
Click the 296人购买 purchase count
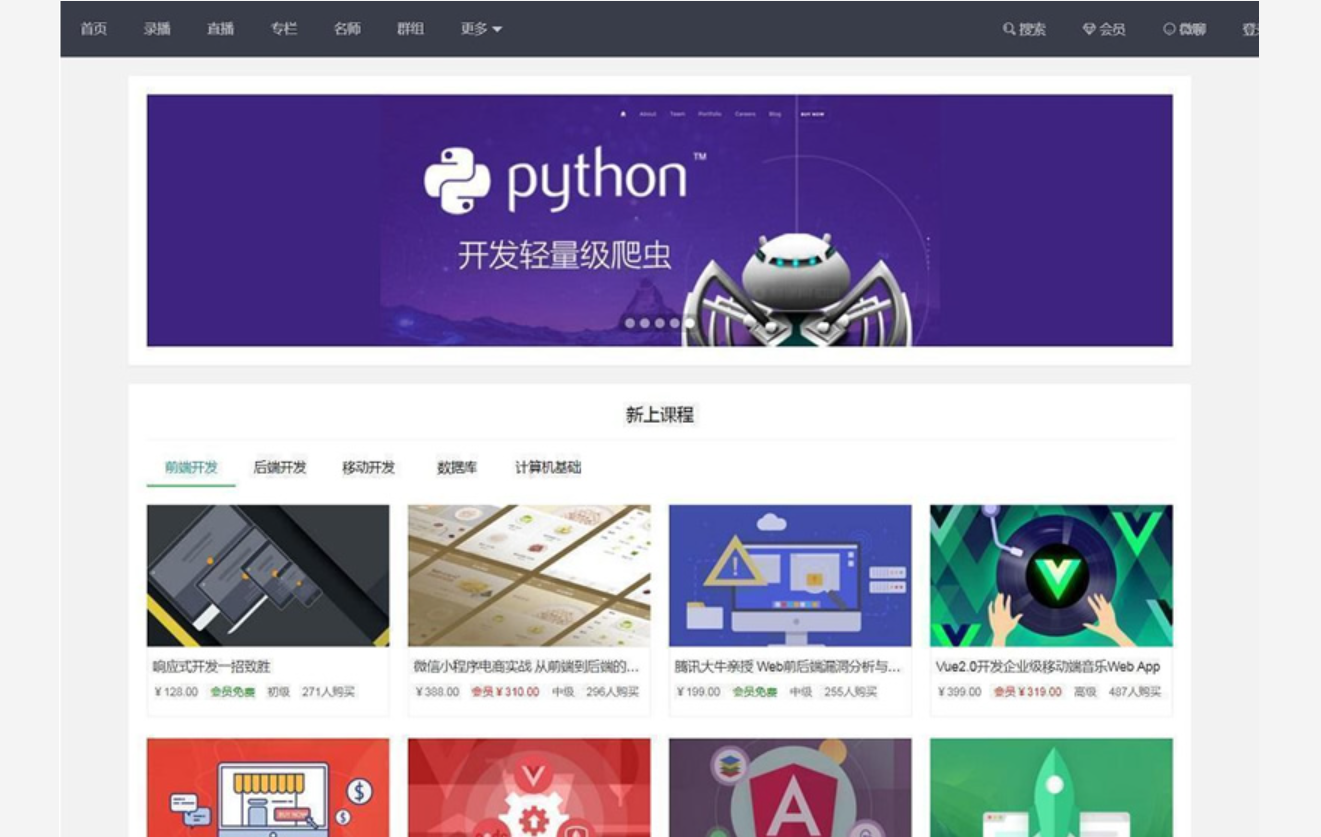click(x=612, y=692)
